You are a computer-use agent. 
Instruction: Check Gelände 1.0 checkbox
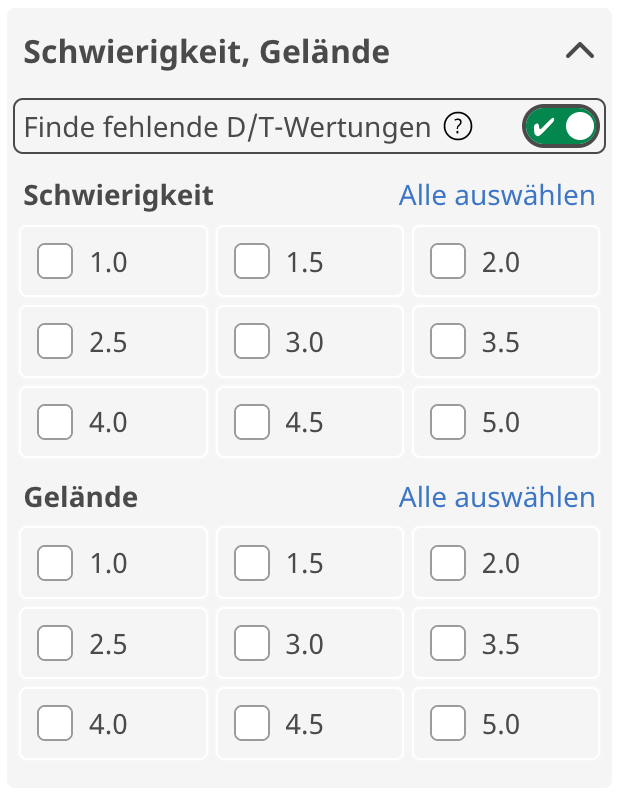click(x=55, y=563)
